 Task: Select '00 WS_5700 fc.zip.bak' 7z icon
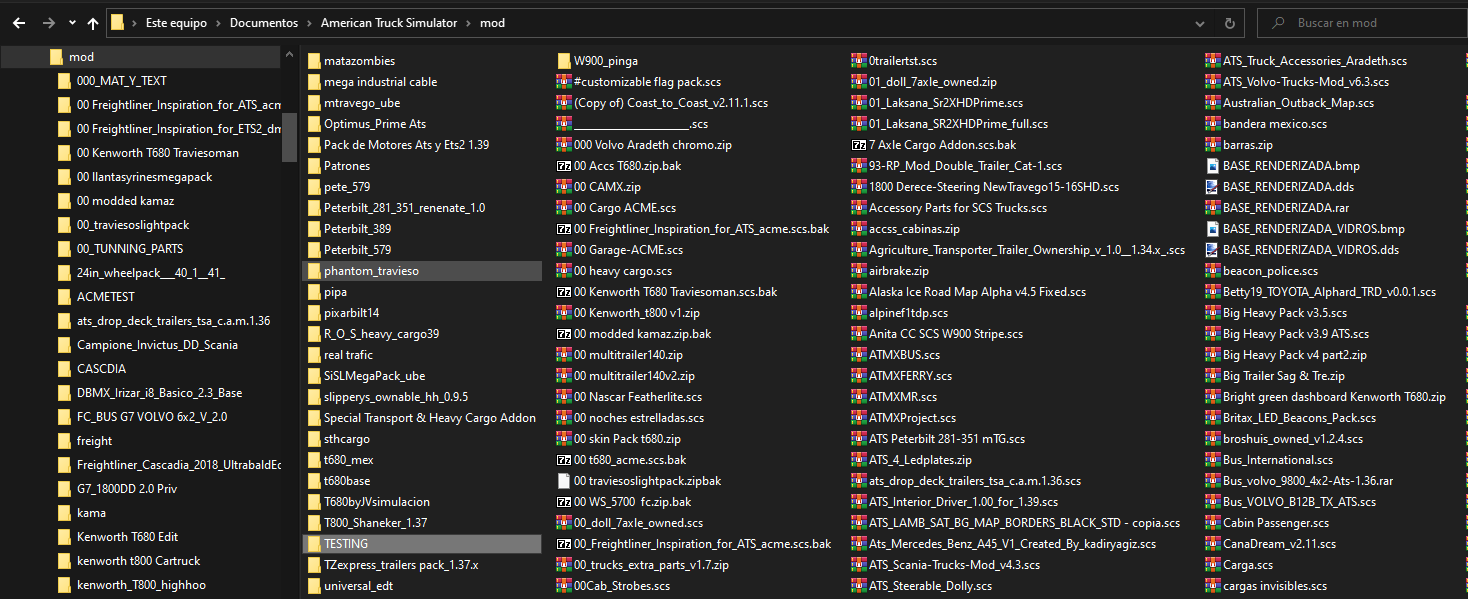pyautogui.click(x=564, y=502)
